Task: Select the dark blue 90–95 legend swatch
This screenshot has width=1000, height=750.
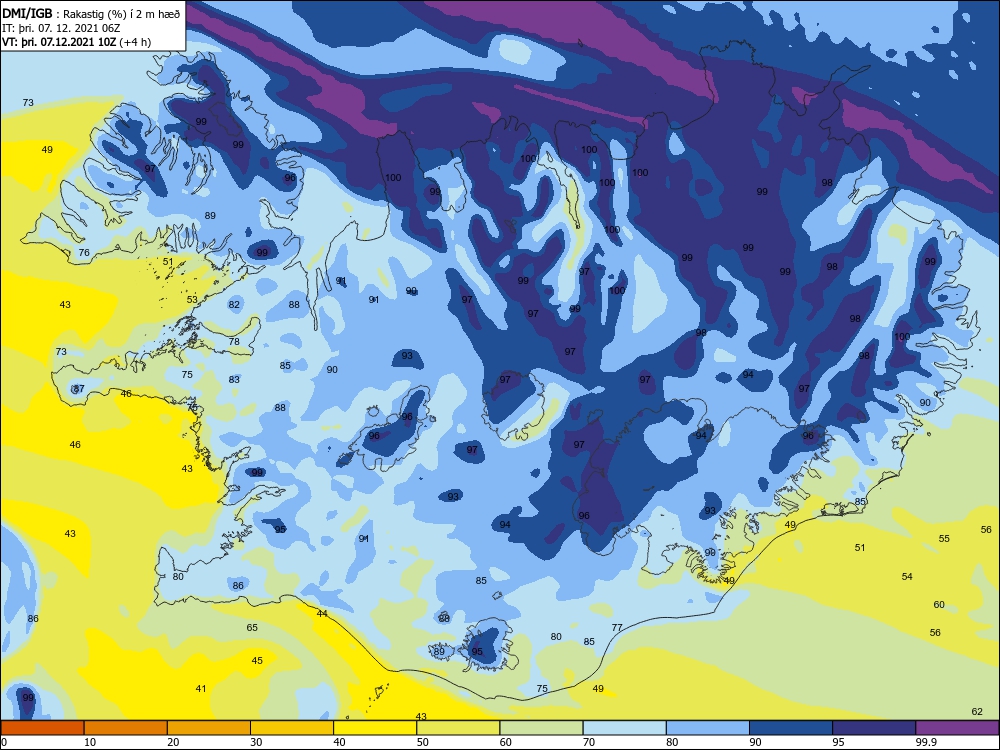Action: (x=791, y=728)
